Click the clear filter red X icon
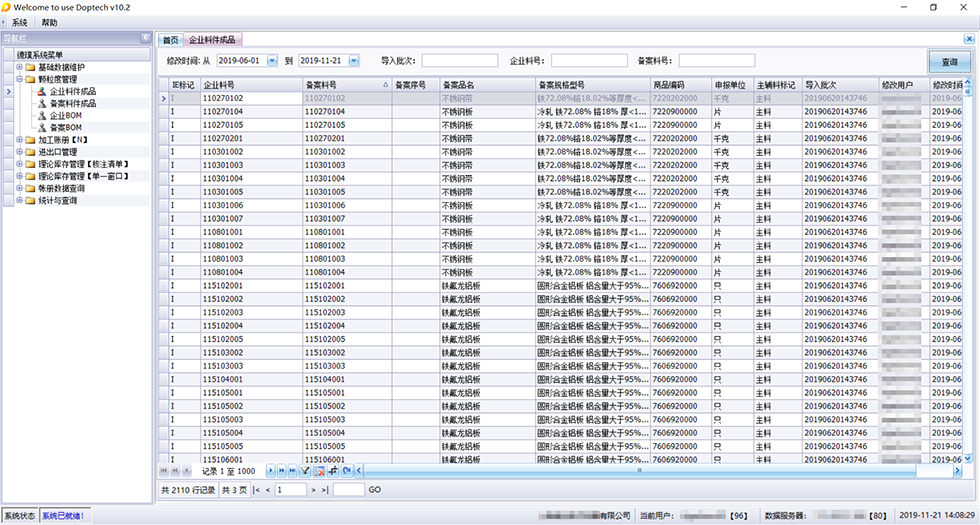Viewport: 980px width, 525px height. (320, 470)
